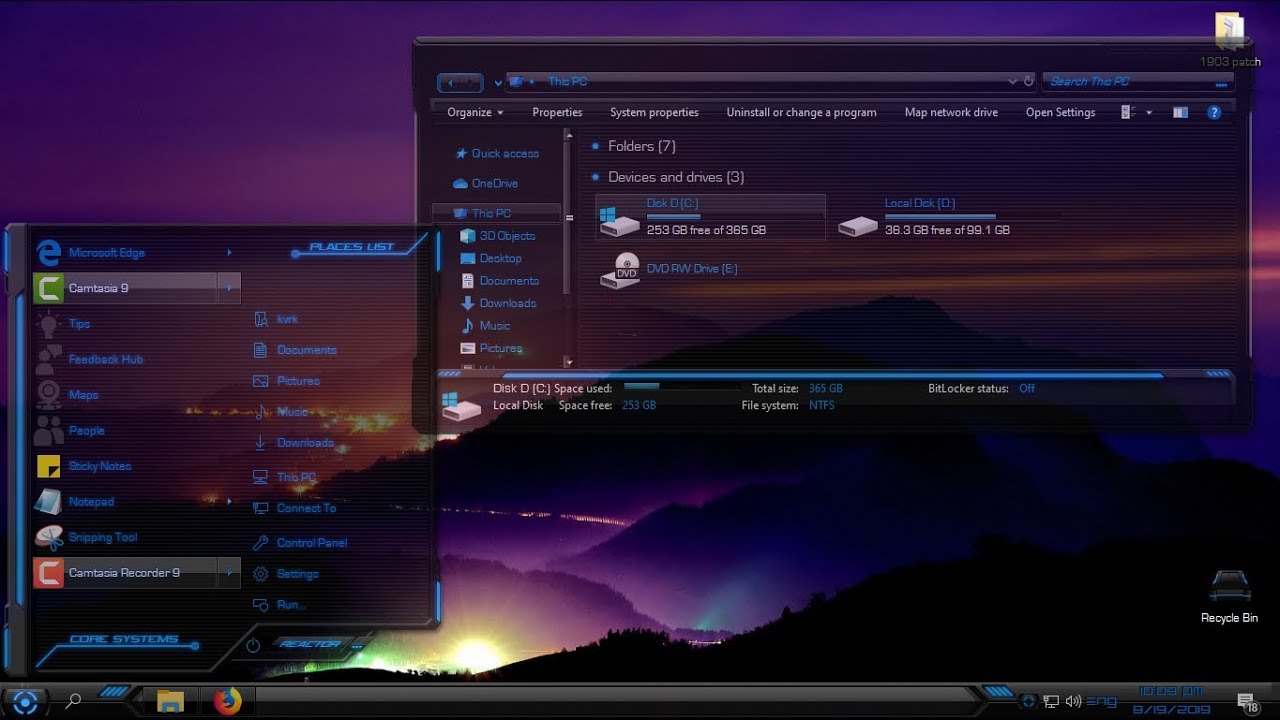Image resolution: width=1280 pixels, height=720 pixels.
Task: Click System properties in toolbar
Action: (x=654, y=113)
